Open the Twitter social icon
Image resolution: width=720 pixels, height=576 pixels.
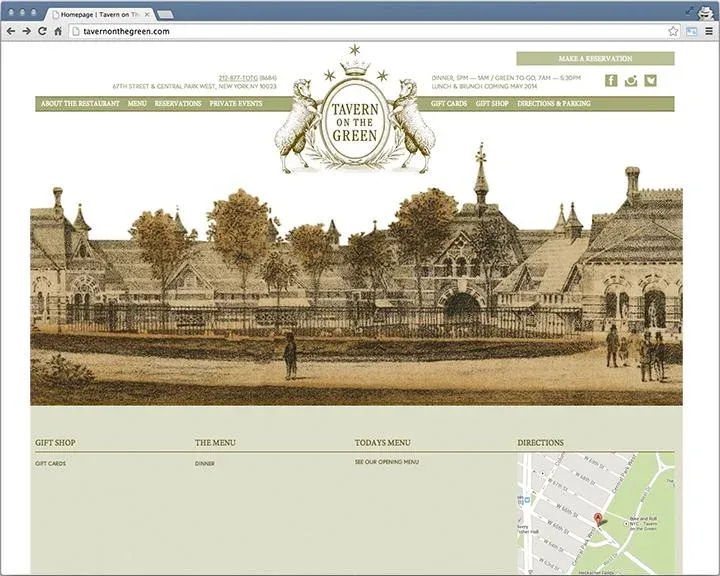tap(651, 81)
